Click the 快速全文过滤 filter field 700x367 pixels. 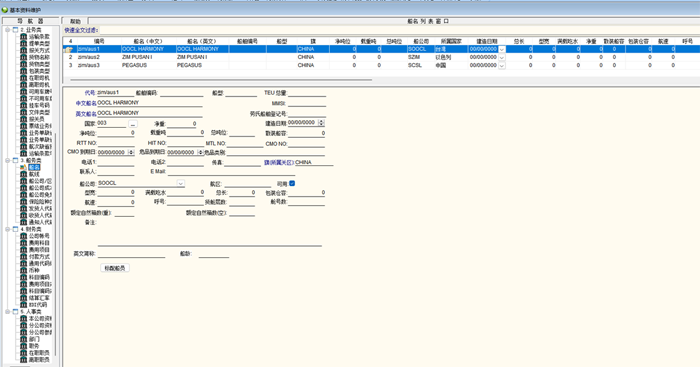click(x=397, y=30)
